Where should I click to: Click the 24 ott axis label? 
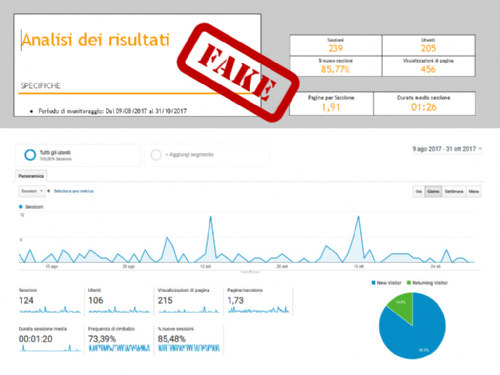pos(435,267)
